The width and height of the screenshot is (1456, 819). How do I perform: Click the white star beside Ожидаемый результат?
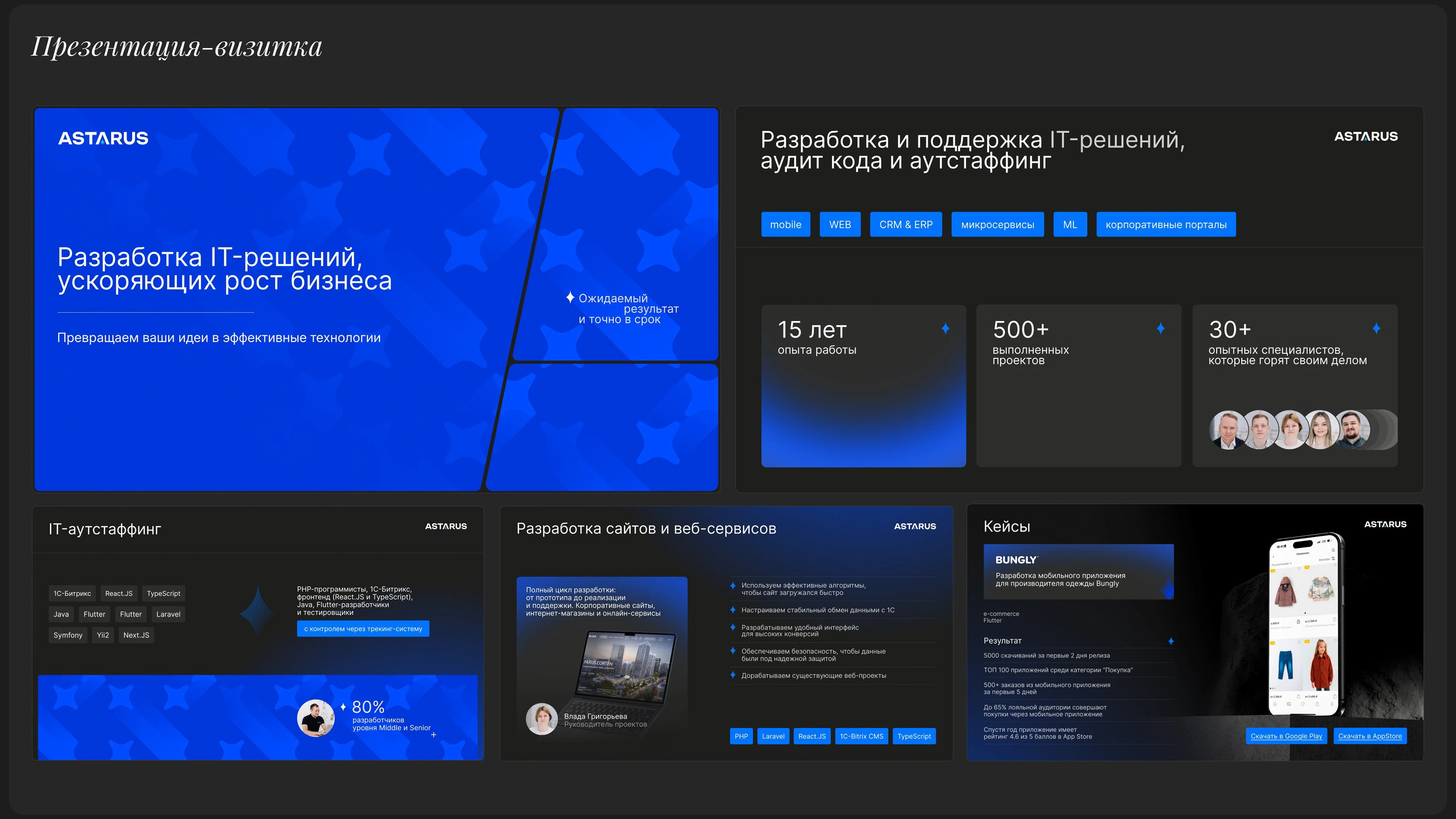coord(570,297)
